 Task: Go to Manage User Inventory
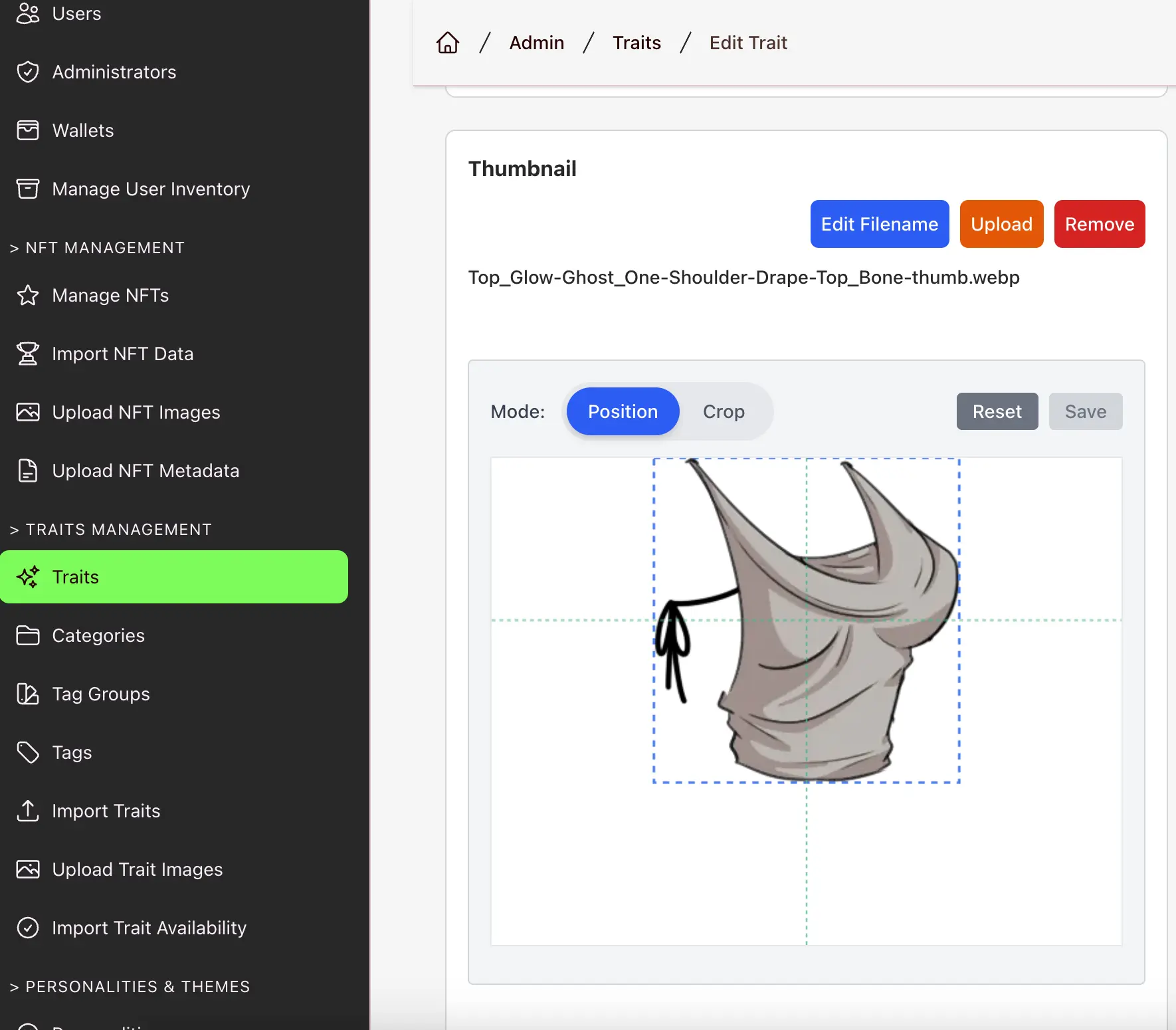pyautogui.click(x=151, y=189)
